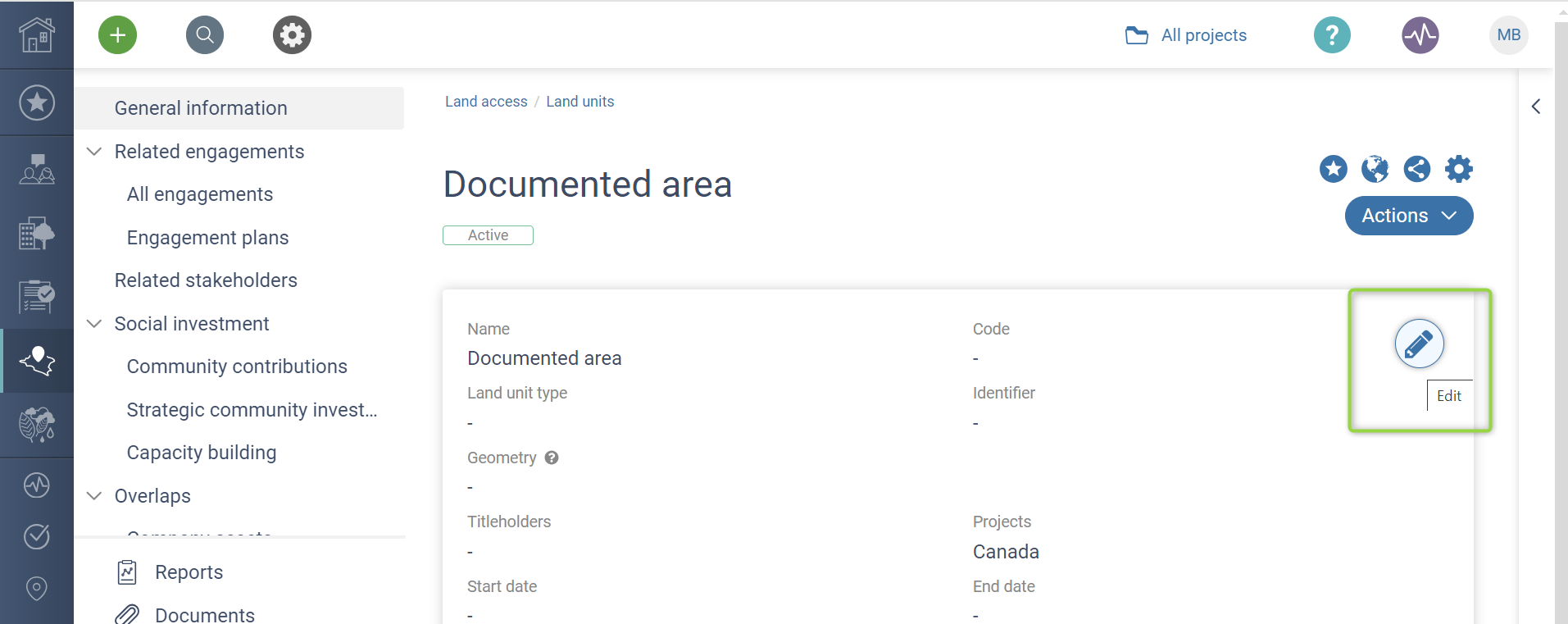Open the Actions dropdown
This screenshot has width=1568, height=624.
pos(1408,216)
